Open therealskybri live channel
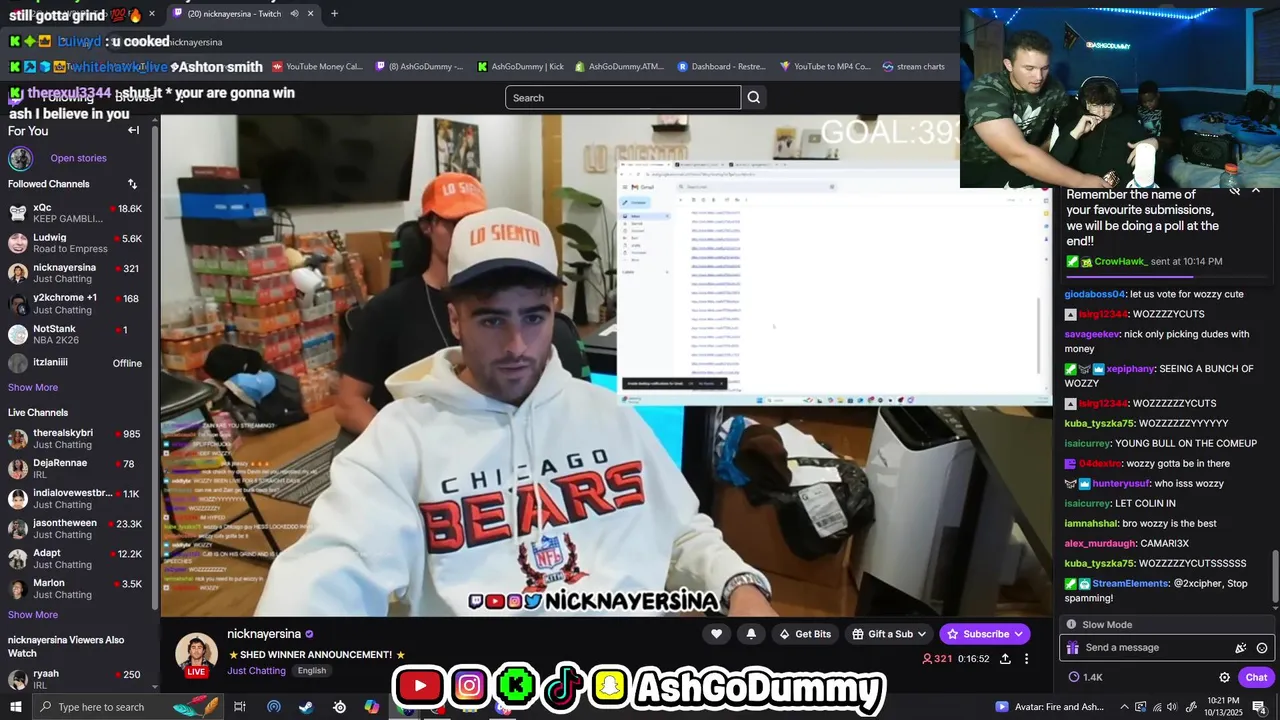1280x720 pixels. tap(75, 439)
